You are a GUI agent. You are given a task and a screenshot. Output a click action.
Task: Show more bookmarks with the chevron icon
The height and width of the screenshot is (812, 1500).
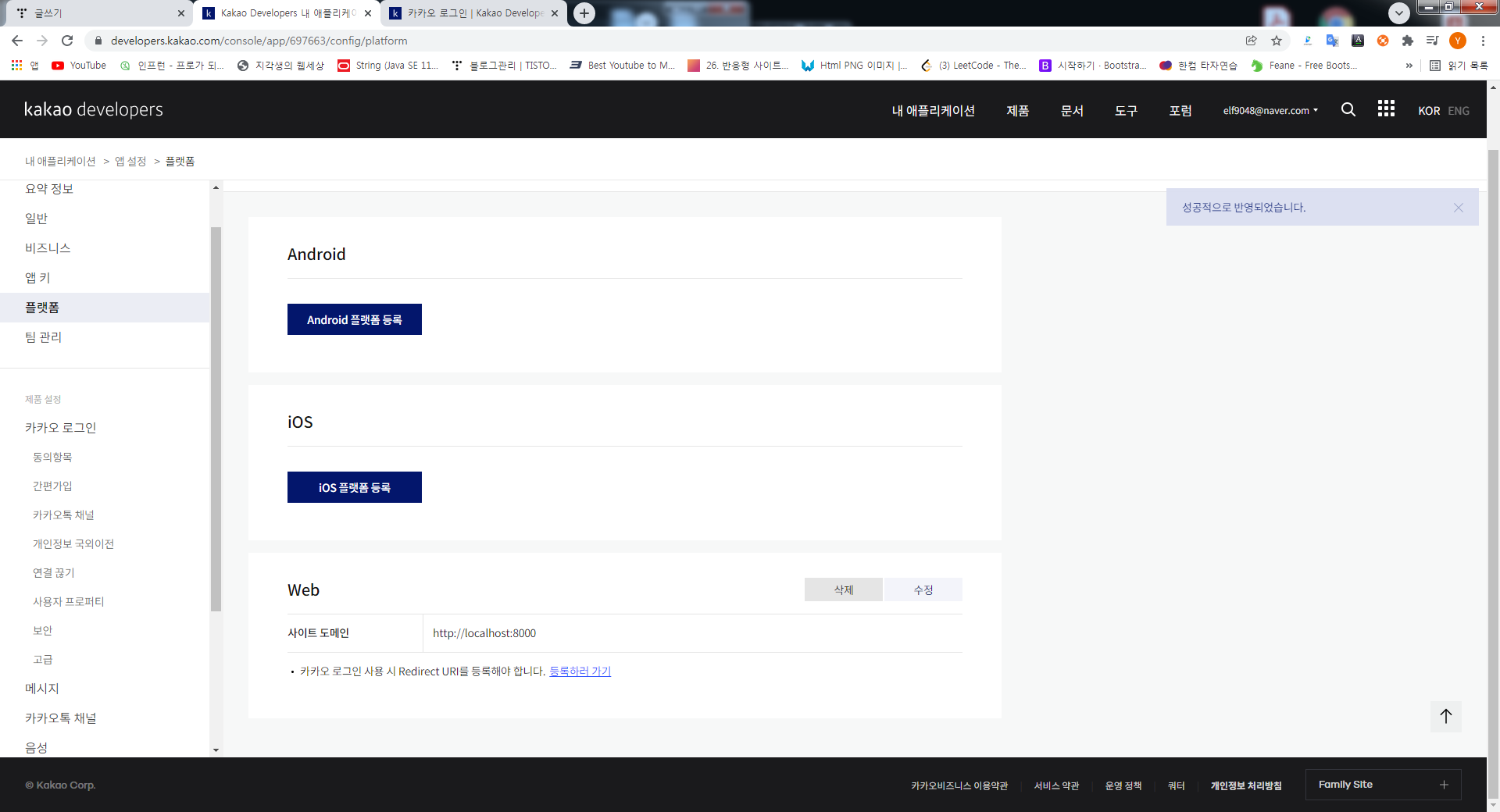[x=1409, y=66]
